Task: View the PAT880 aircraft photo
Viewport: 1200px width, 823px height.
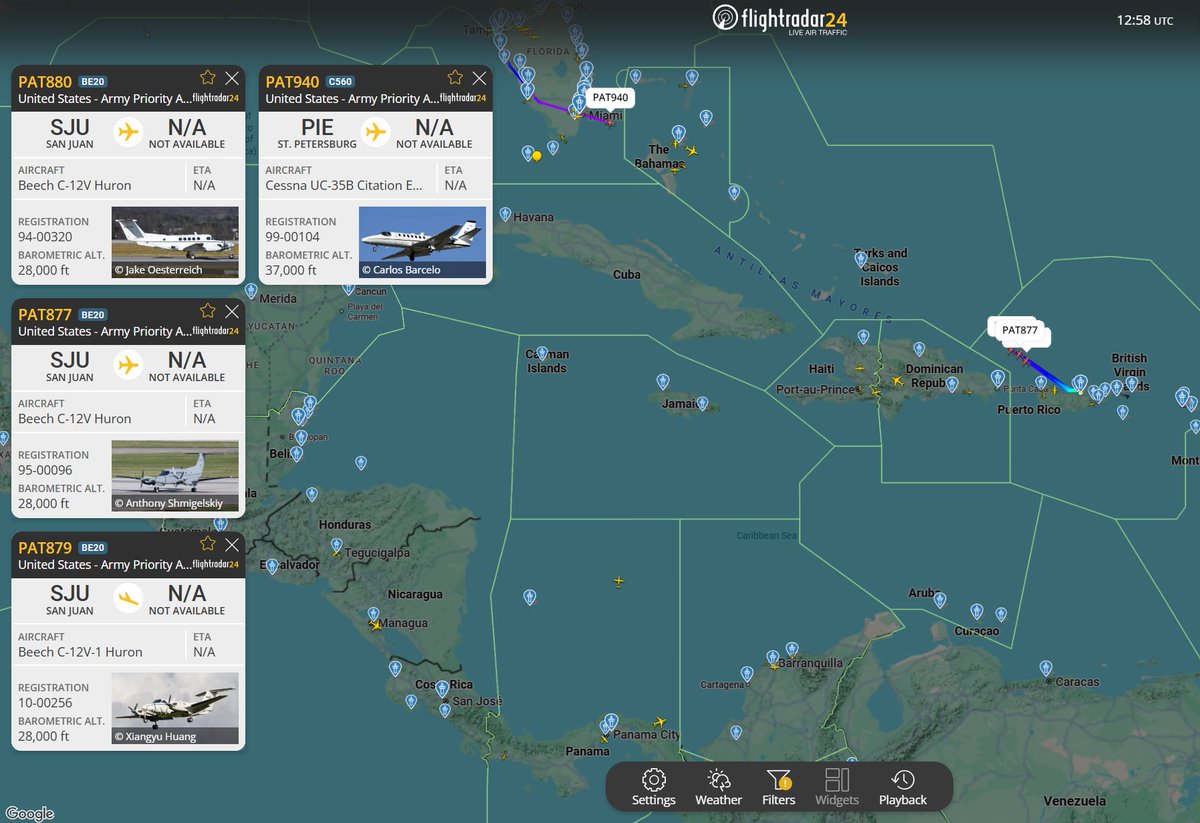Action: point(175,242)
